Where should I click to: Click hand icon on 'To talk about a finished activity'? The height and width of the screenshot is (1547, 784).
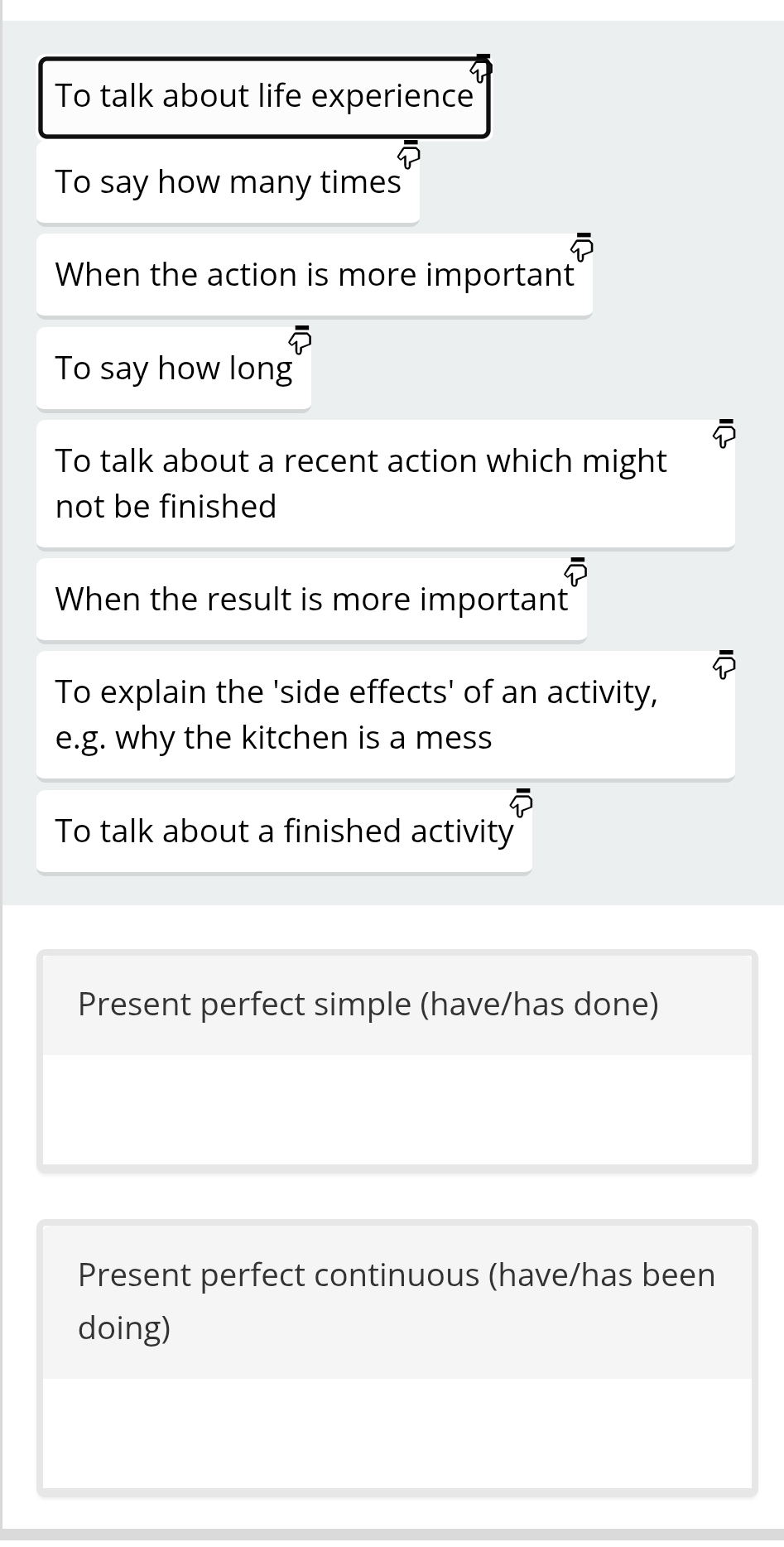pyautogui.click(x=522, y=802)
